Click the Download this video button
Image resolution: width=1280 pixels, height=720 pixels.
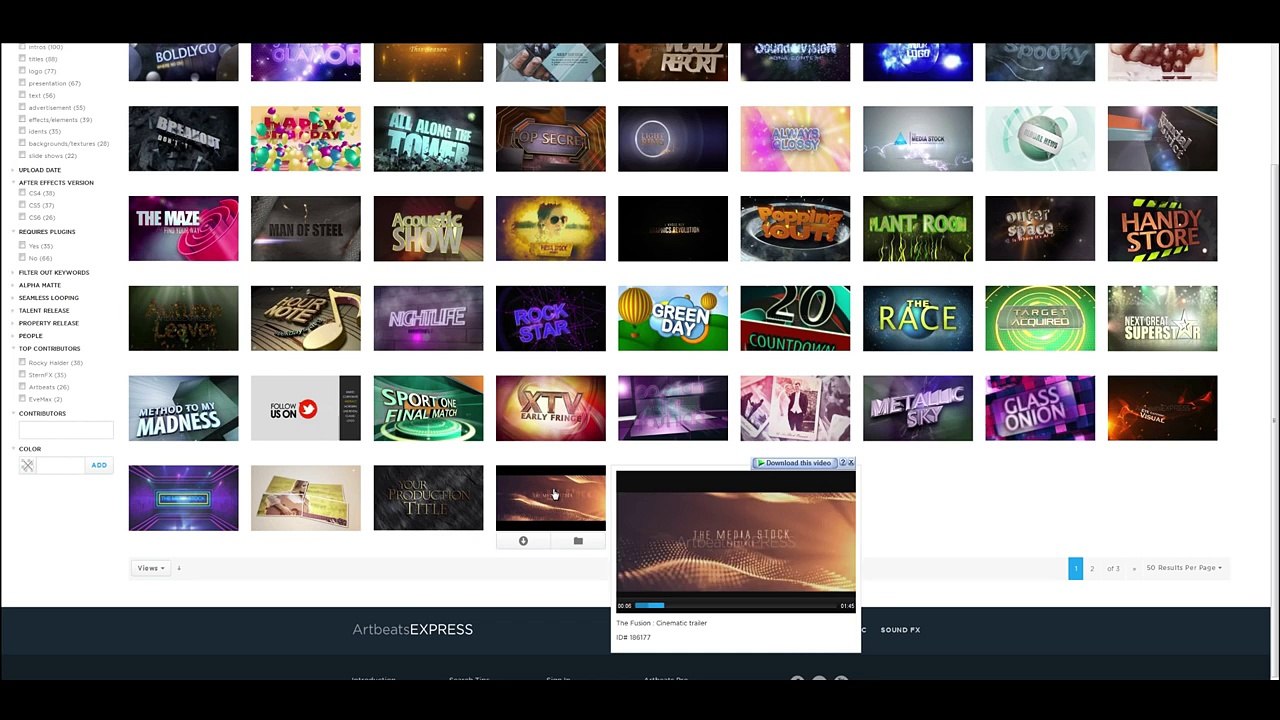coord(794,463)
